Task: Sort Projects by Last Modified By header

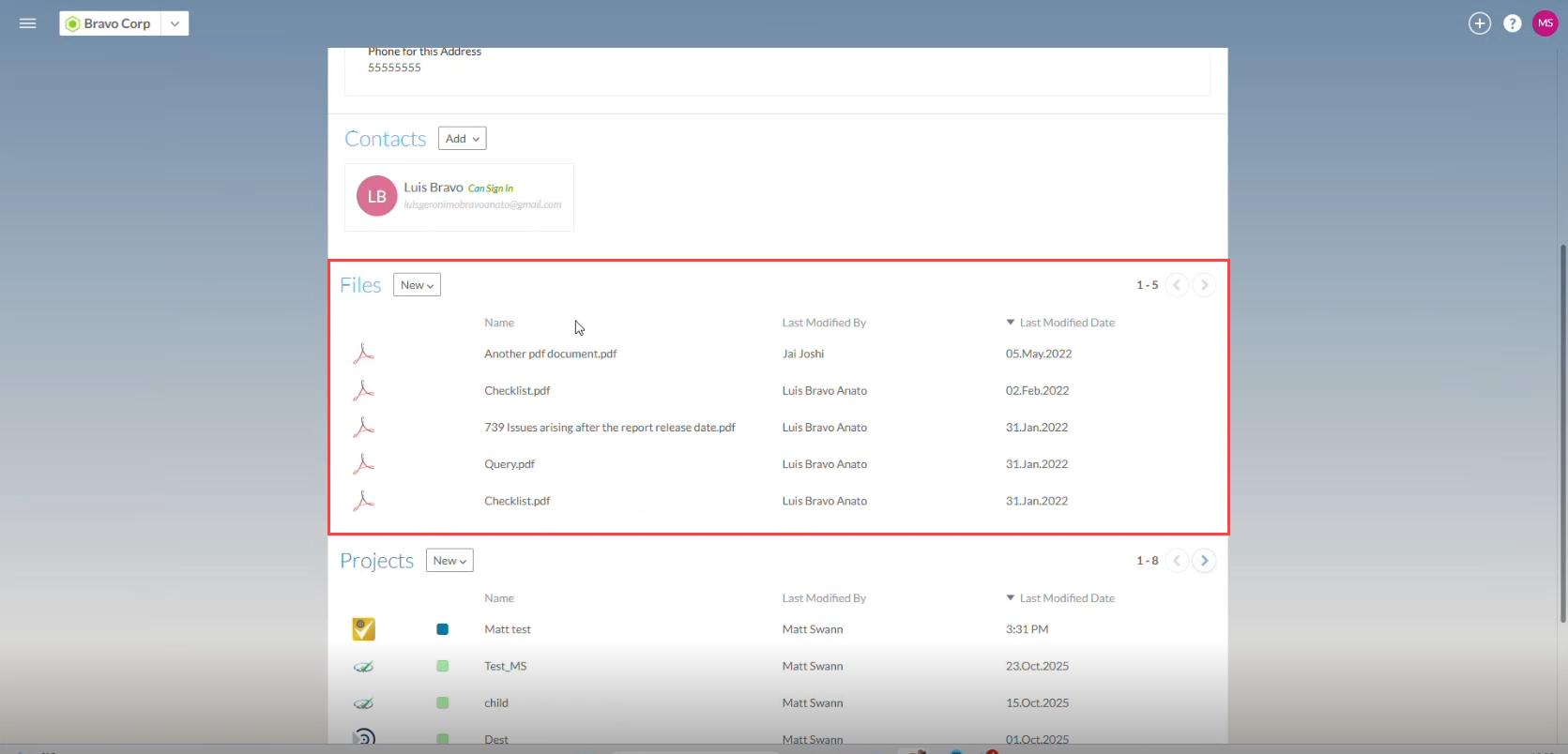Action: [x=824, y=598]
